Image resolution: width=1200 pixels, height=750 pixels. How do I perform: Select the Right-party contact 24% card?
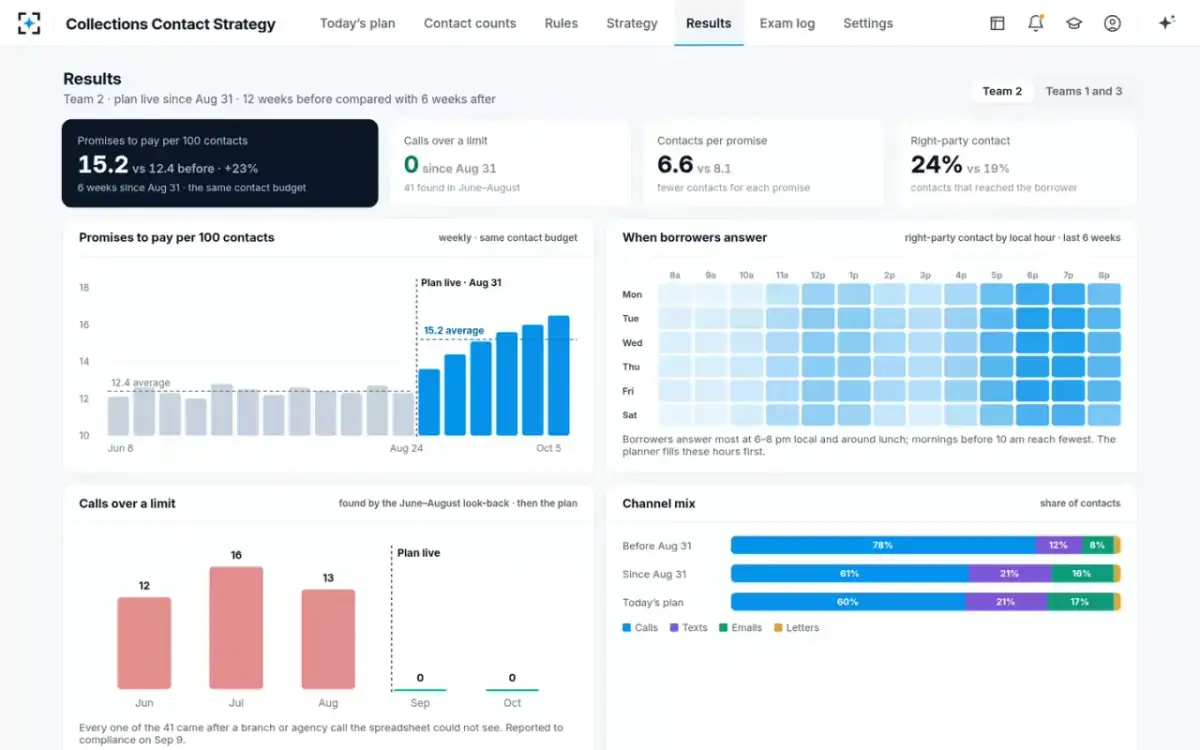click(1016, 163)
